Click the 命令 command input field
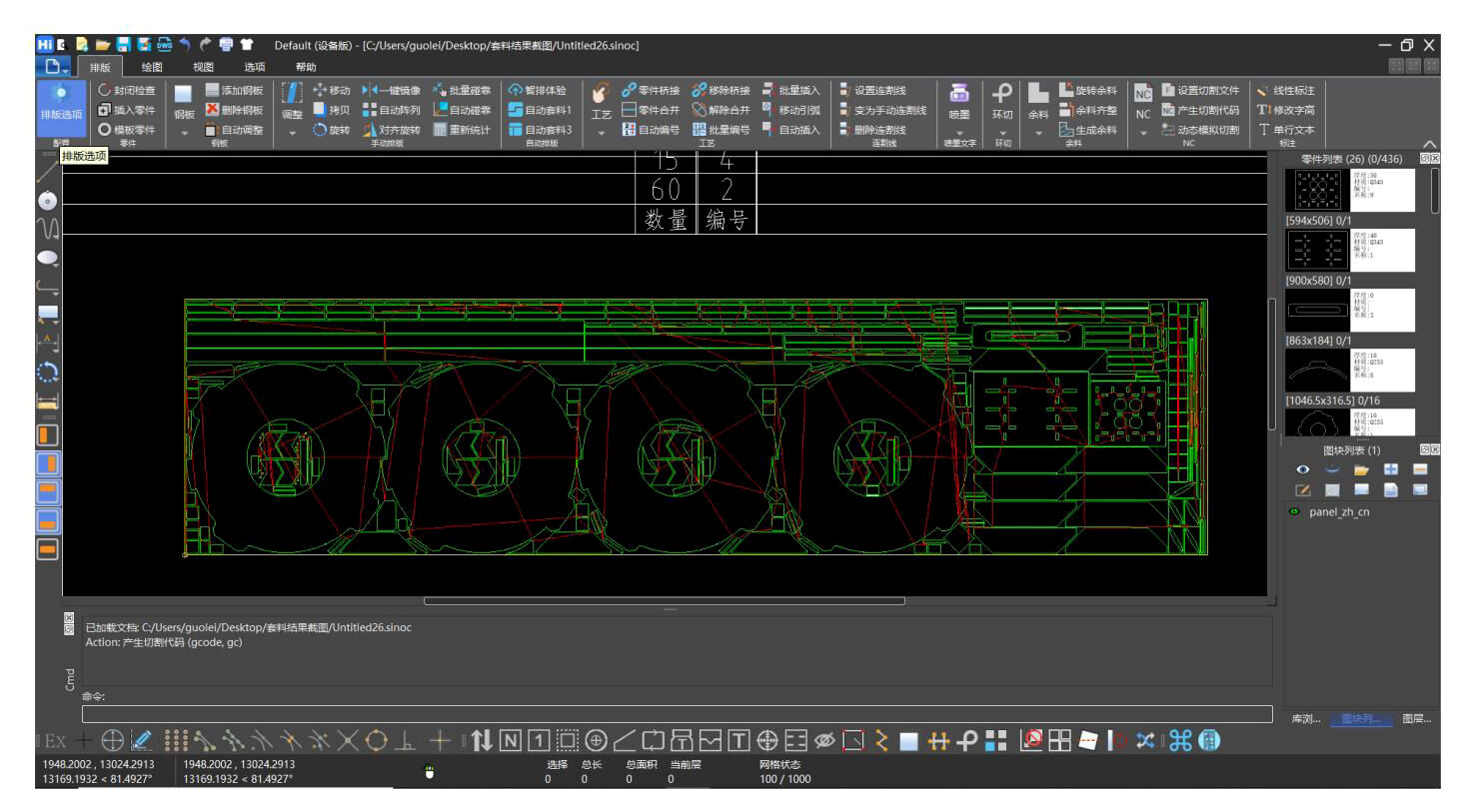 coord(677,714)
